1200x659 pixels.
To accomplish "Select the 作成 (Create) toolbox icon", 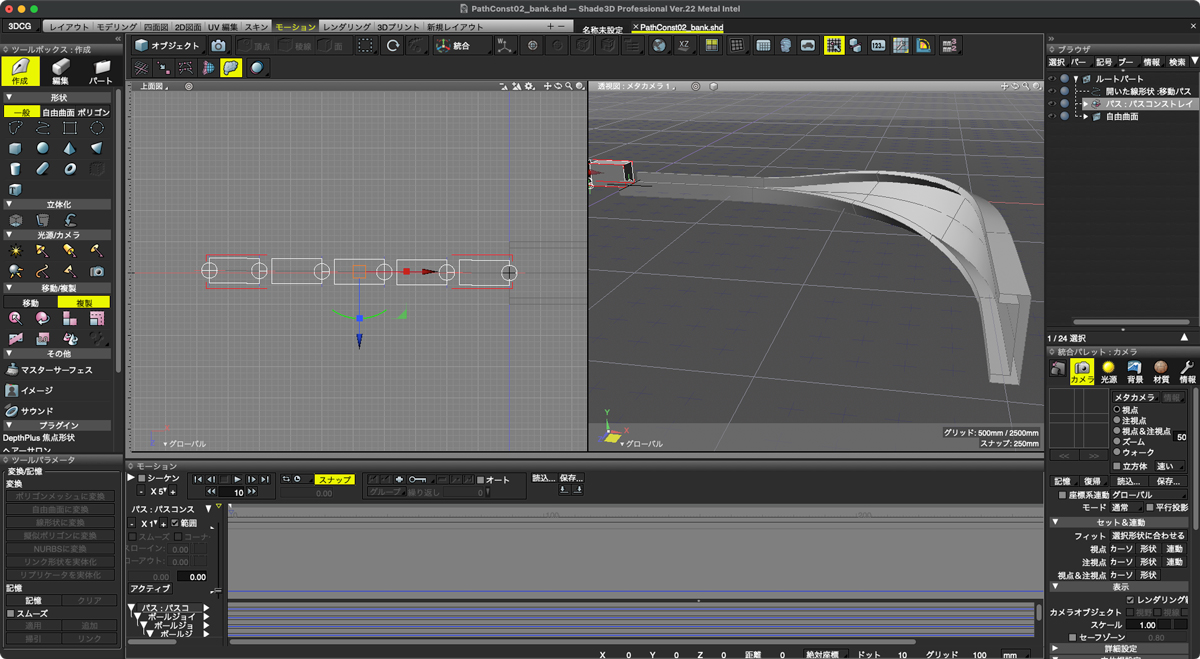I will pos(20,71).
